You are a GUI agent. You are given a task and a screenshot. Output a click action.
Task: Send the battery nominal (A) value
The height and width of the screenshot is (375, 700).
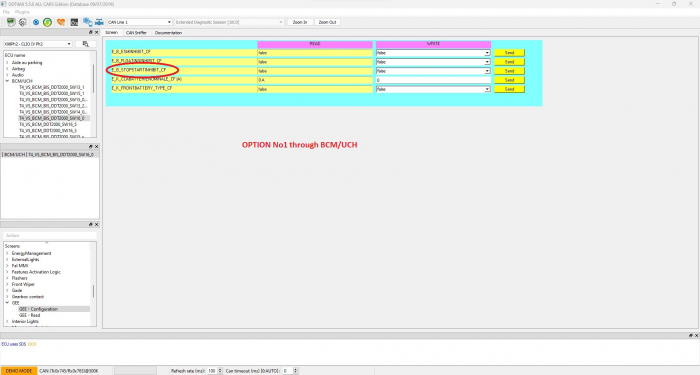point(509,80)
